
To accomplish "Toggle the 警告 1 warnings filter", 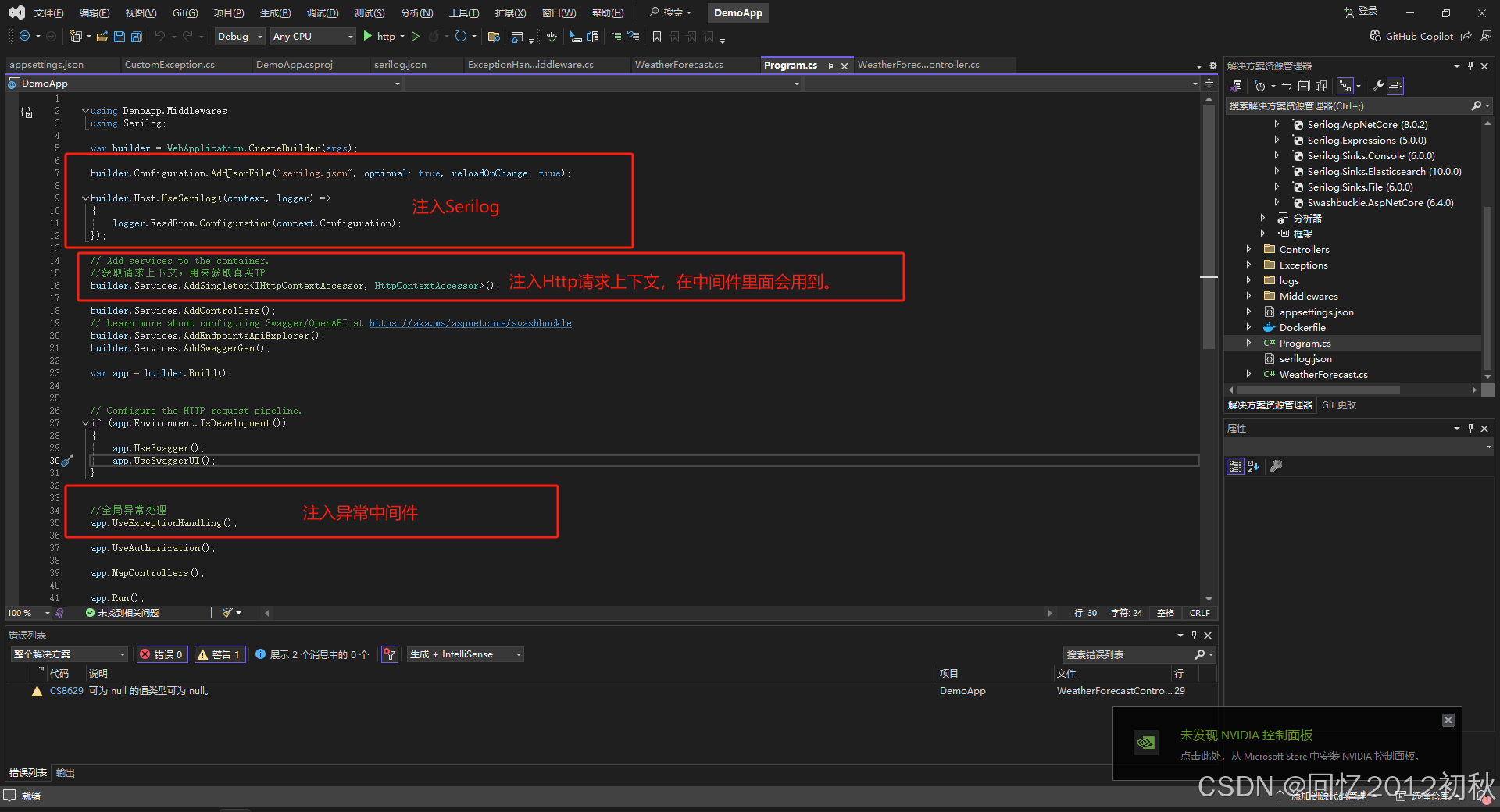I will coord(220,654).
